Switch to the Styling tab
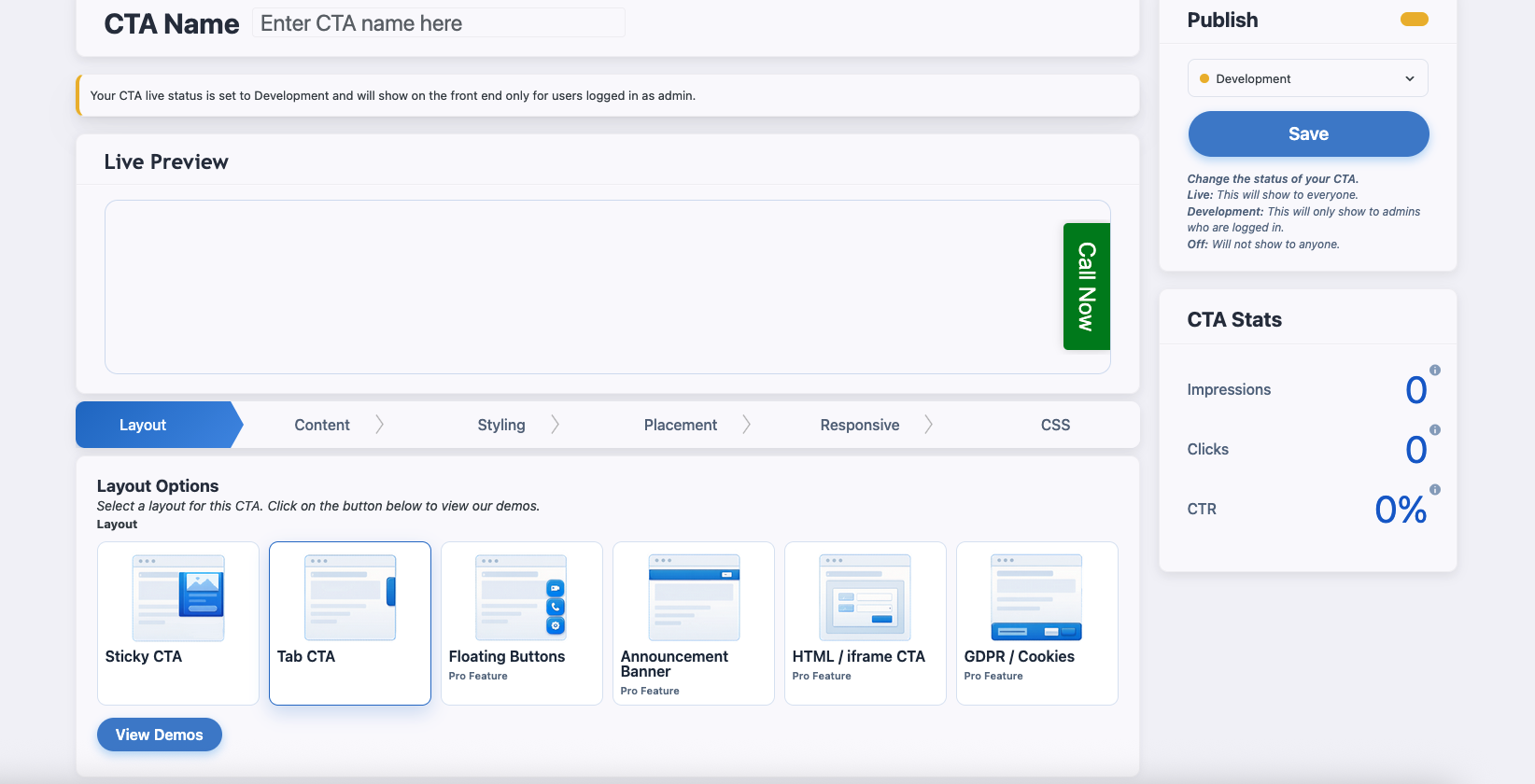 (x=501, y=425)
